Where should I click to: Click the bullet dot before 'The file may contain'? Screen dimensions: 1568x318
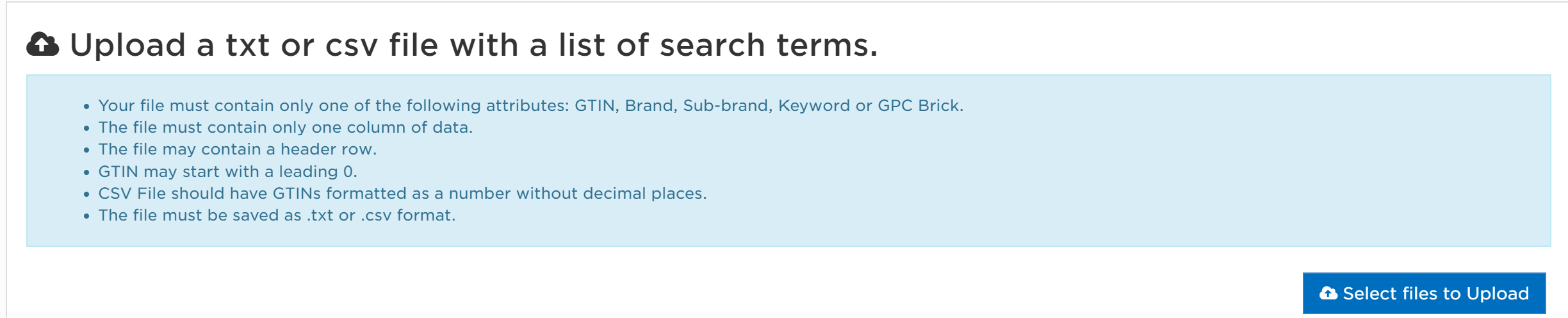pyautogui.click(x=86, y=151)
